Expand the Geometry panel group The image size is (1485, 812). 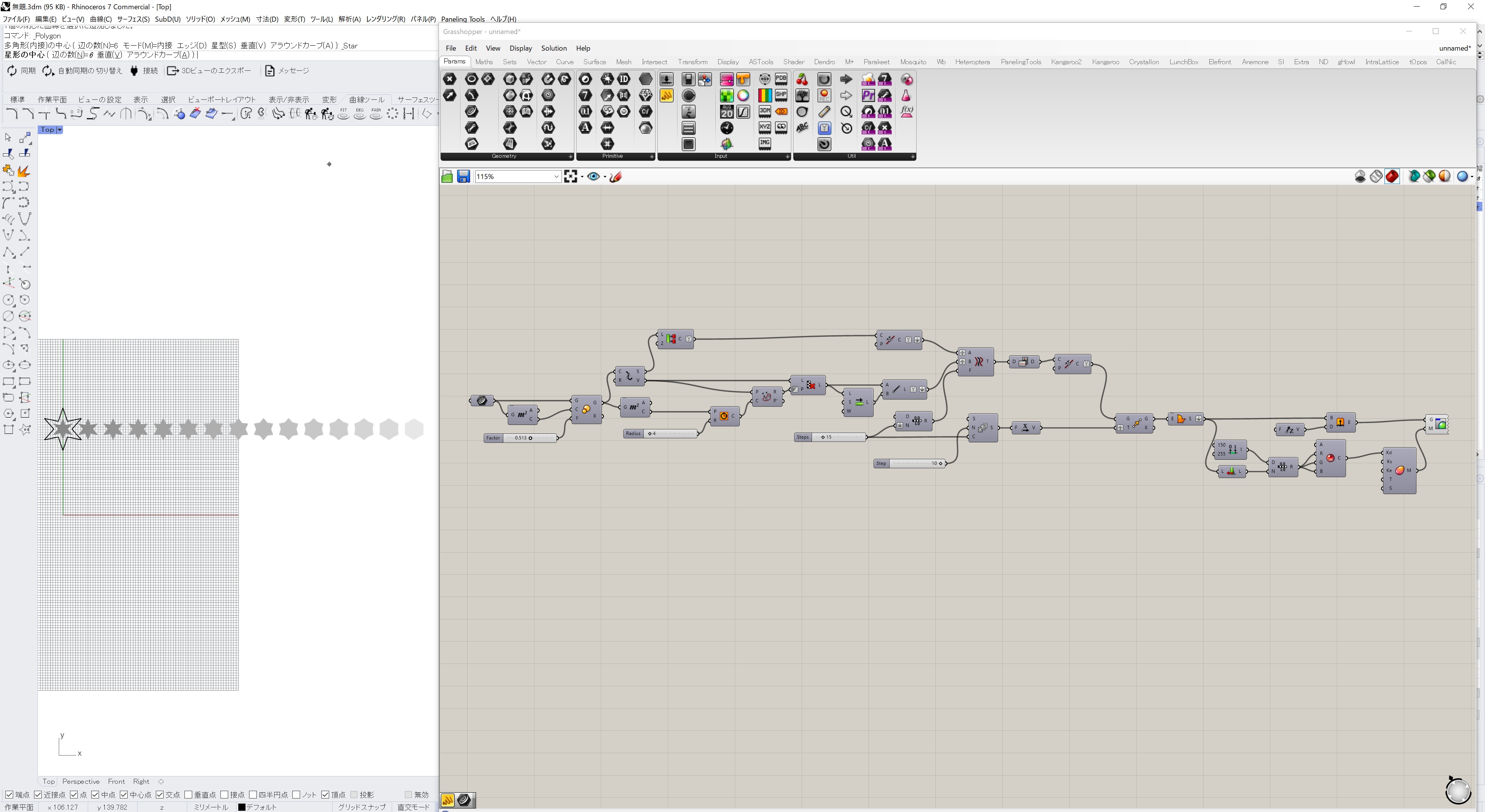[570, 156]
